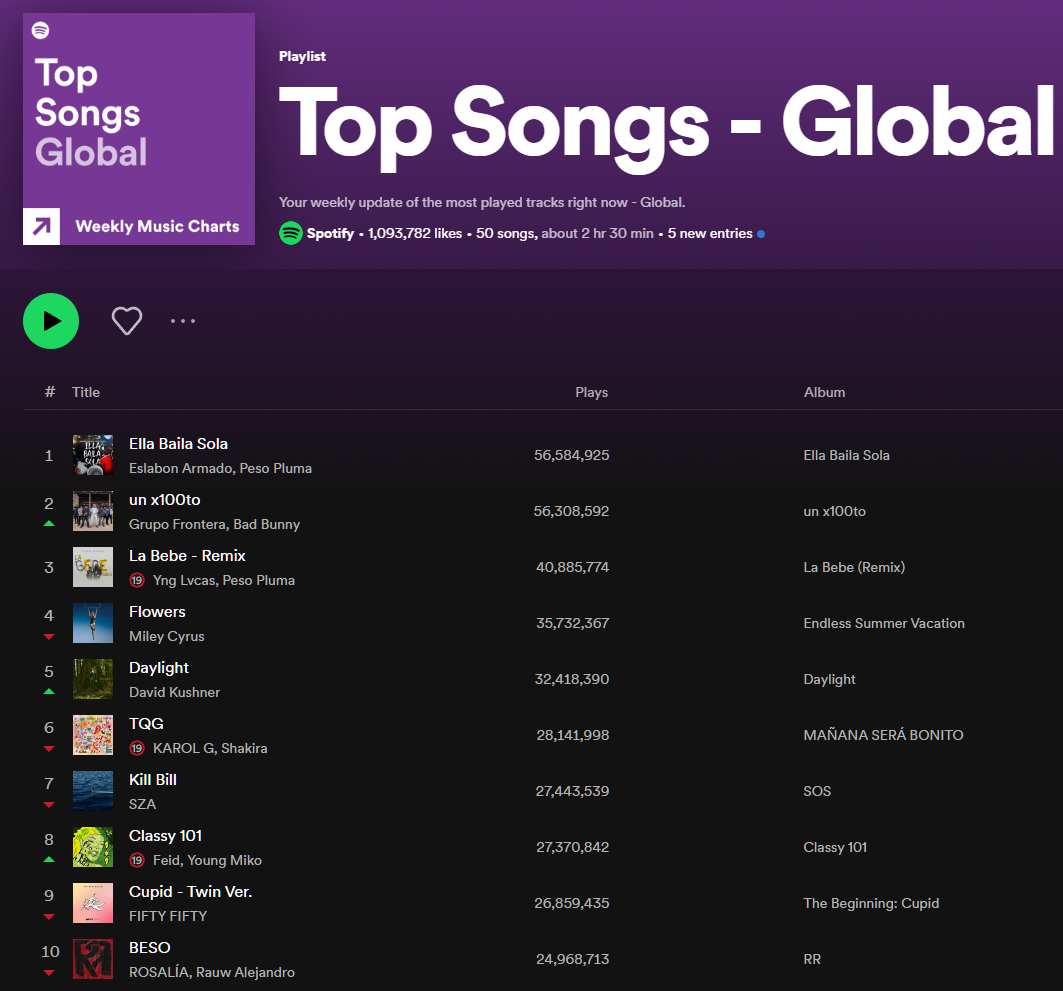Open the MAÑANA SERÁ BONITO album
Screen dimensions: 1063x991
(883, 735)
